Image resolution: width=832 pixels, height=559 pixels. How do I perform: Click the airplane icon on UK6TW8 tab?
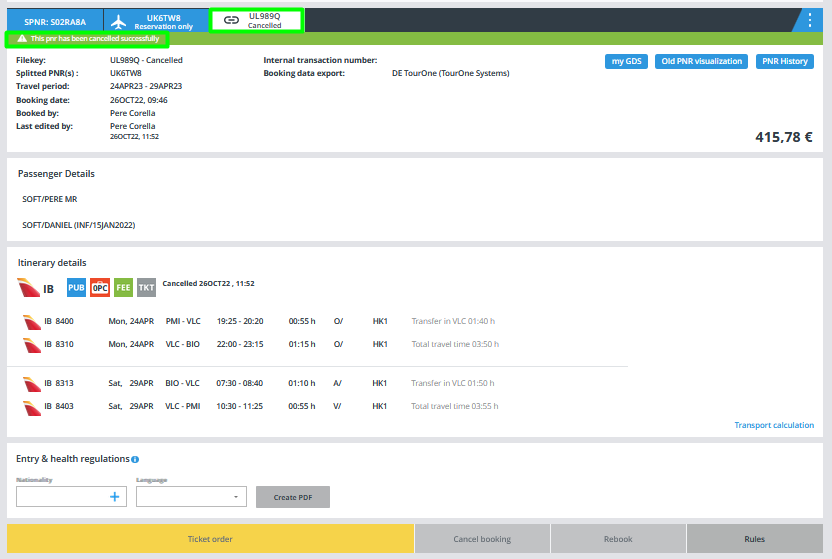pyautogui.click(x=120, y=21)
